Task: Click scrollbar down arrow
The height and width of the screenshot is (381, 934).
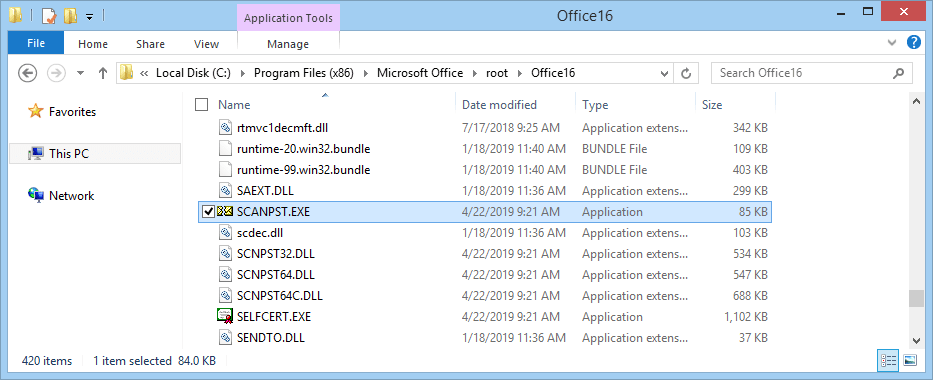Action: 917,341
